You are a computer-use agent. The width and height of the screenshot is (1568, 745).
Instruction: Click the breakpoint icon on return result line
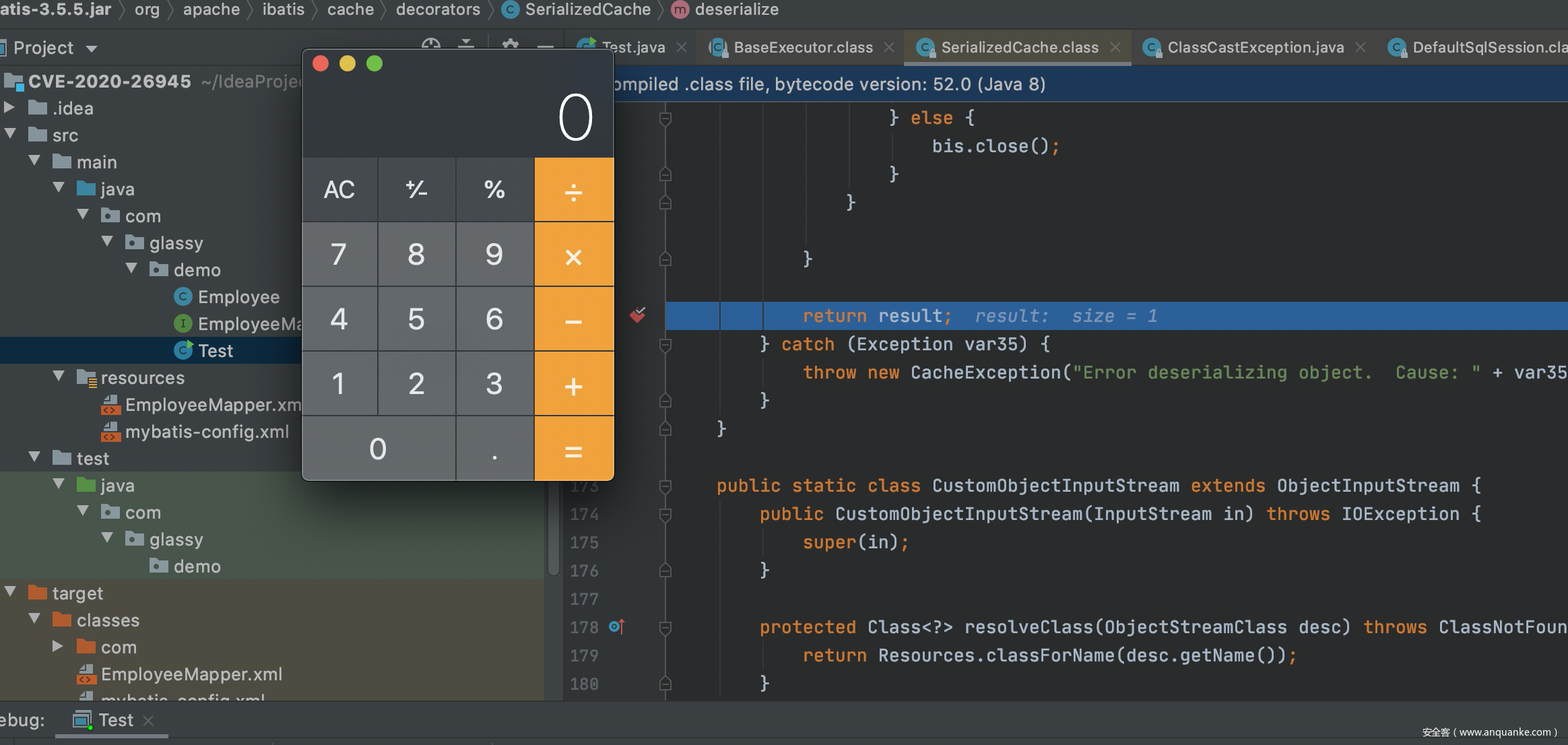pyautogui.click(x=637, y=315)
